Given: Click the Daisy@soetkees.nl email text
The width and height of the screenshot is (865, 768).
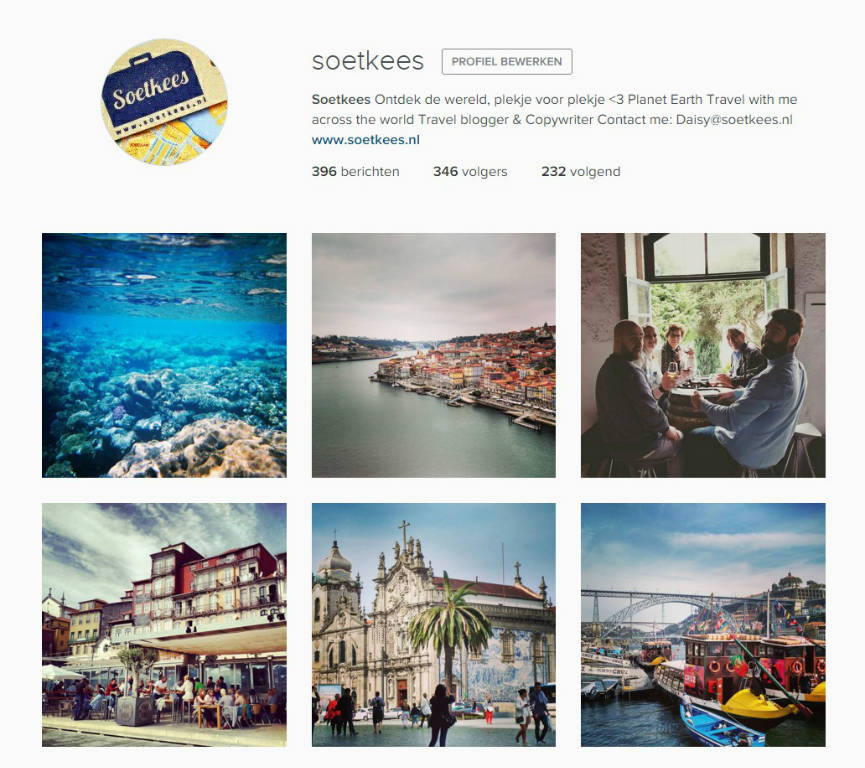Looking at the screenshot, I should coord(734,120).
